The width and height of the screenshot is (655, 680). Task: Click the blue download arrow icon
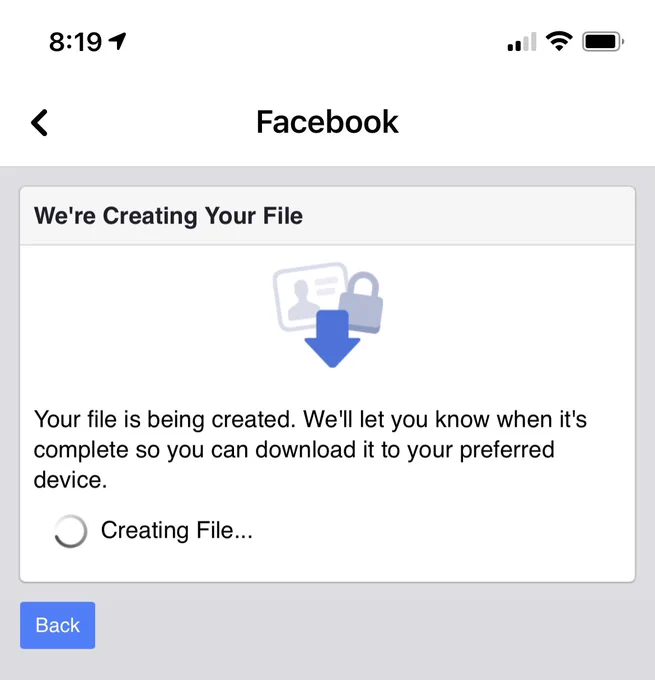point(332,339)
